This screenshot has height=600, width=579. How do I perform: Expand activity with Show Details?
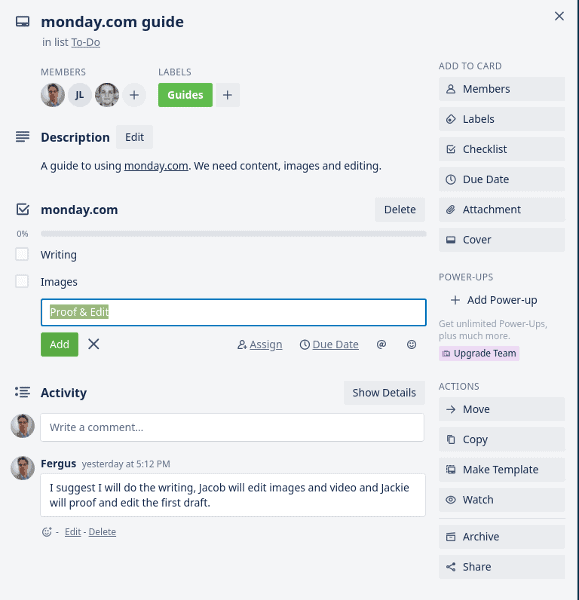(384, 393)
